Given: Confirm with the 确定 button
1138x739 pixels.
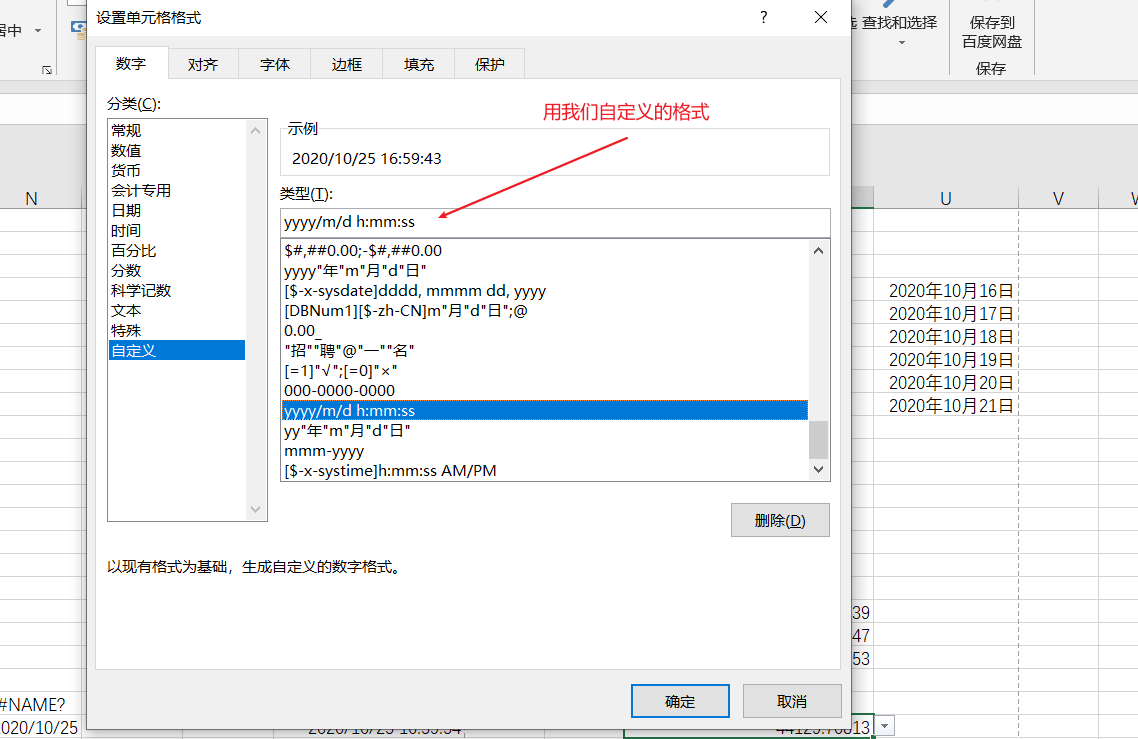Looking at the screenshot, I should coord(680,701).
